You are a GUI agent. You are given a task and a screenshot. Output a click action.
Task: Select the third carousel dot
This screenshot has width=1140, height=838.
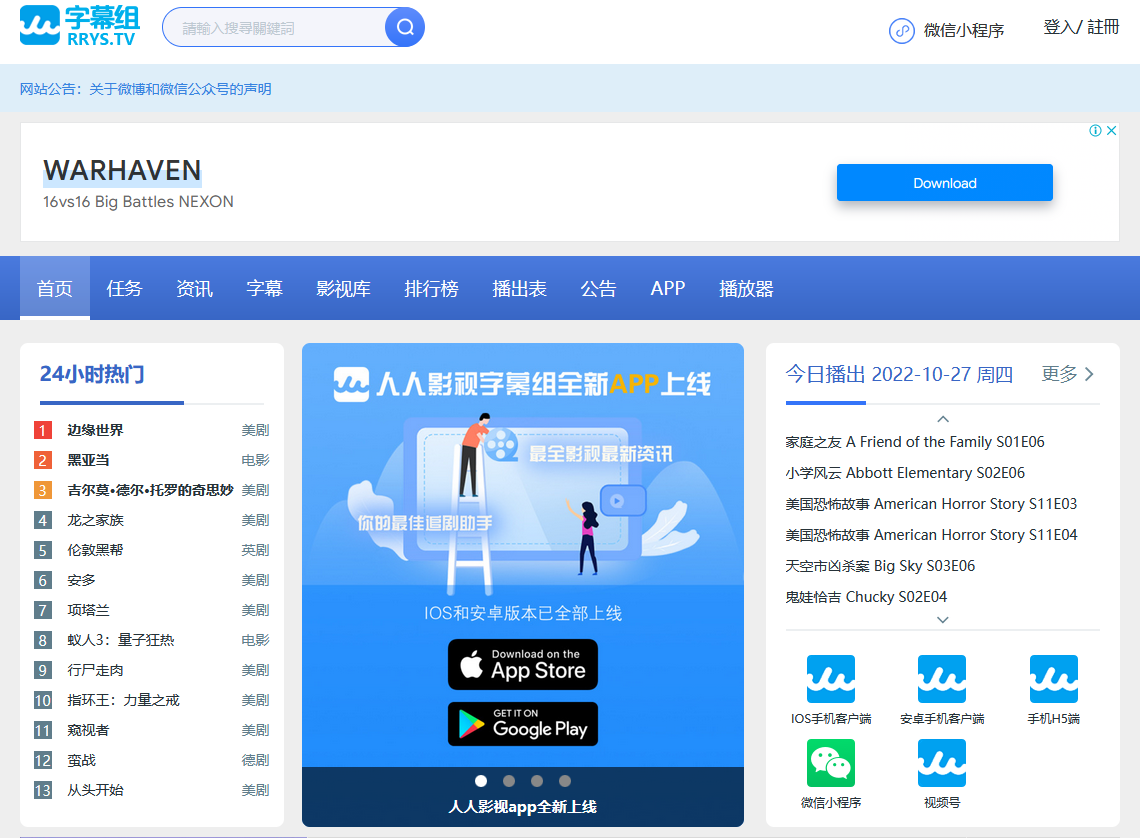pyautogui.click(x=537, y=781)
